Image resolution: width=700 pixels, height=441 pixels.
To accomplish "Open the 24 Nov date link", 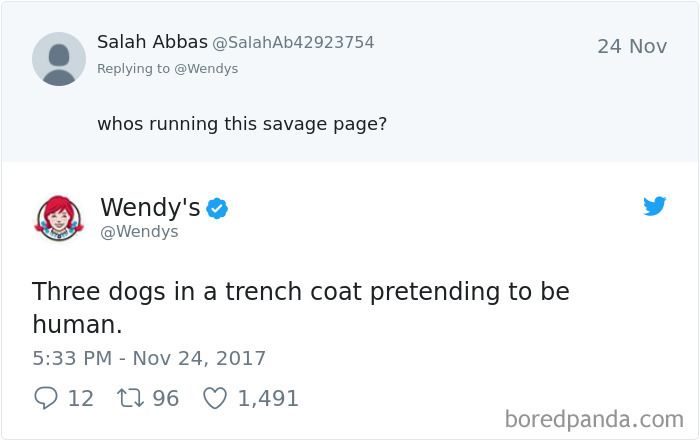I will coord(631,46).
